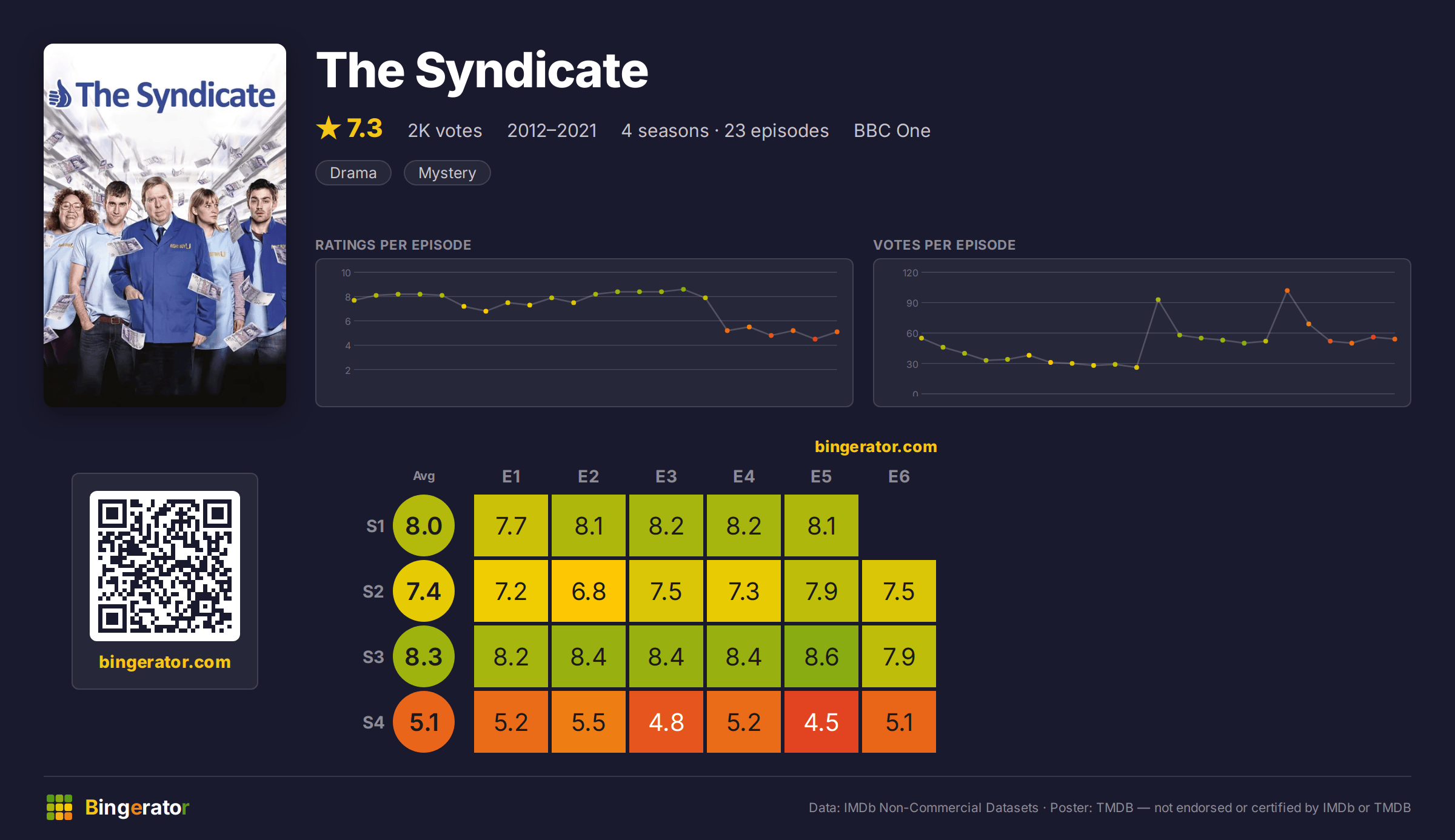Click the Ratings Per Episode chart
This screenshot has height=840, width=1455.
584,333
